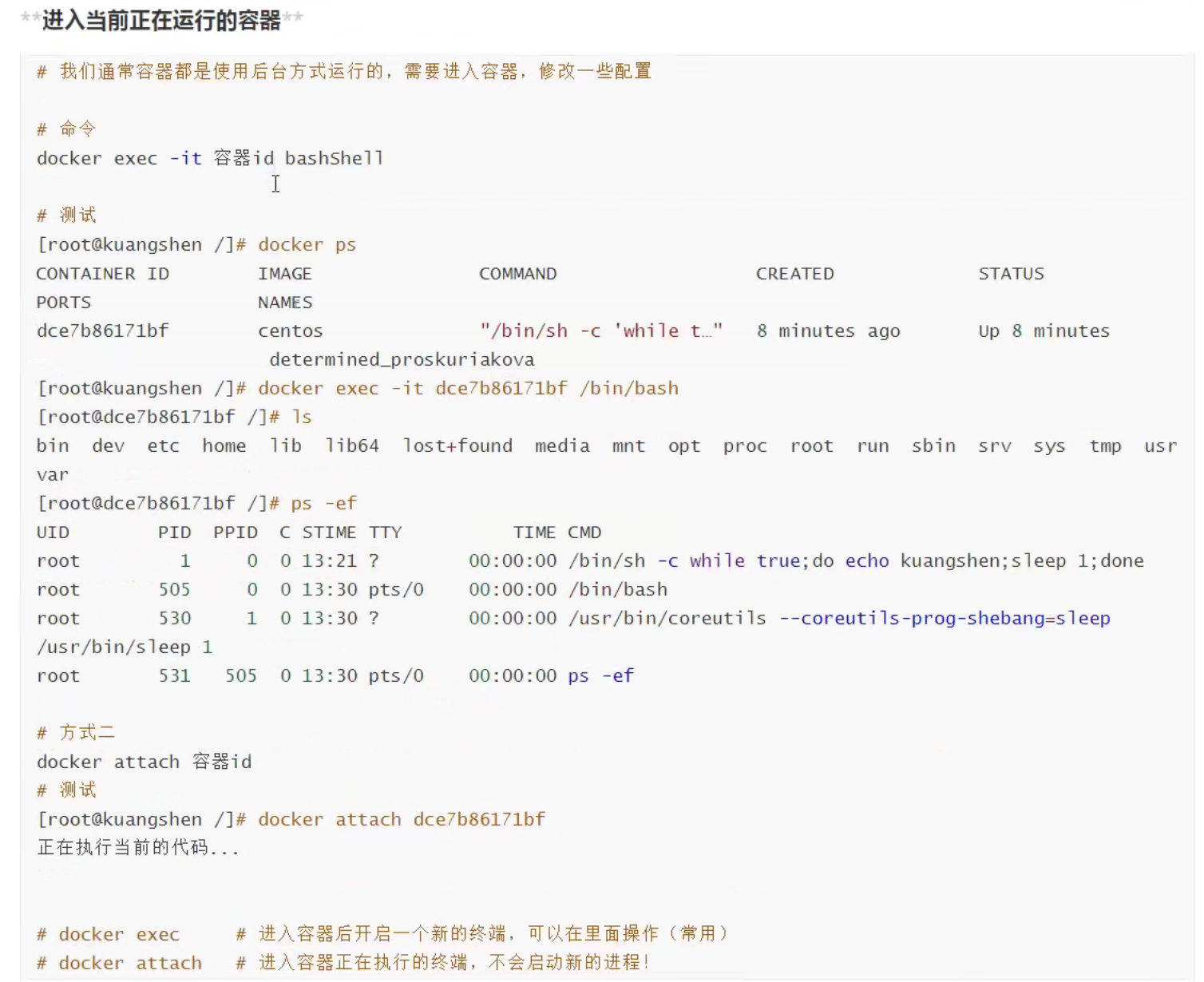Click the '# 命令' comment
Image resolution: width=1204 pixels, height=982 pixels.
pyautogui.click(x=66, y=129)
